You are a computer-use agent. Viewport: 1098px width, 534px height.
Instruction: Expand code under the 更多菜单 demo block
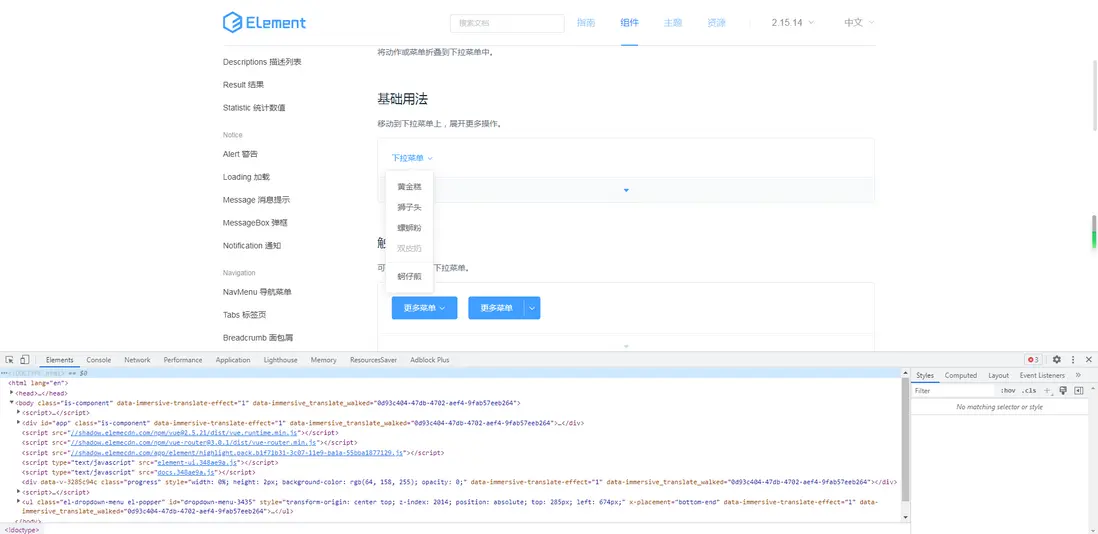[626, 346]
